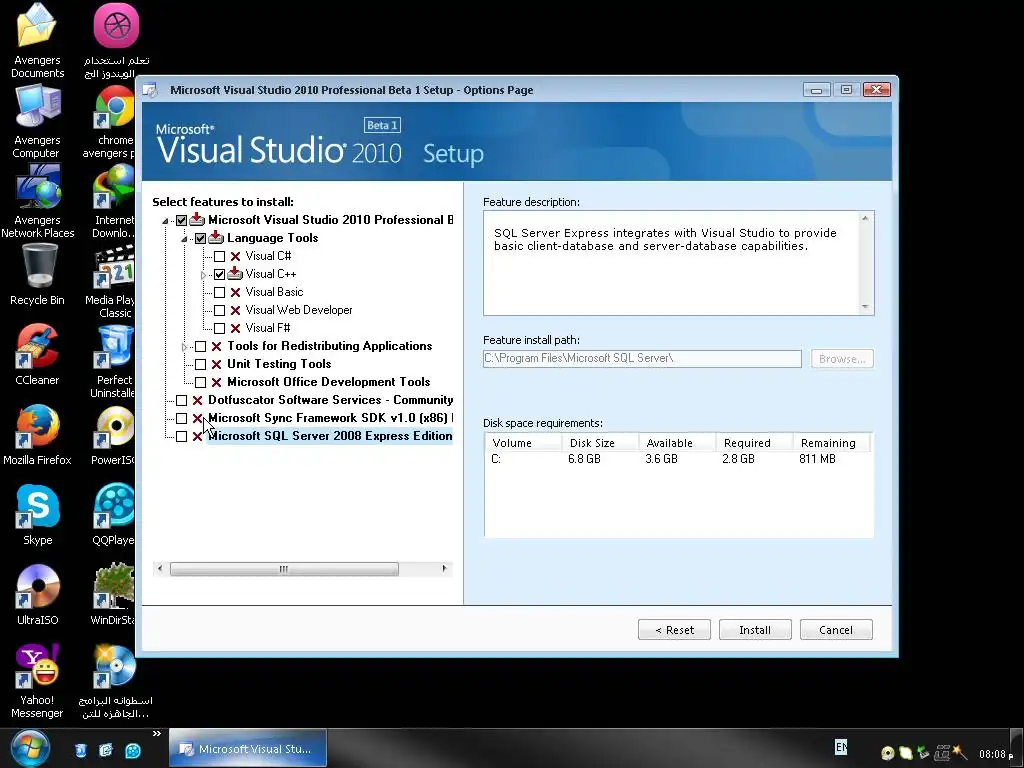1024x768 pixels.
Task: Check Microsoft Office Development Tools checkbox
Action: pos(200,382)
